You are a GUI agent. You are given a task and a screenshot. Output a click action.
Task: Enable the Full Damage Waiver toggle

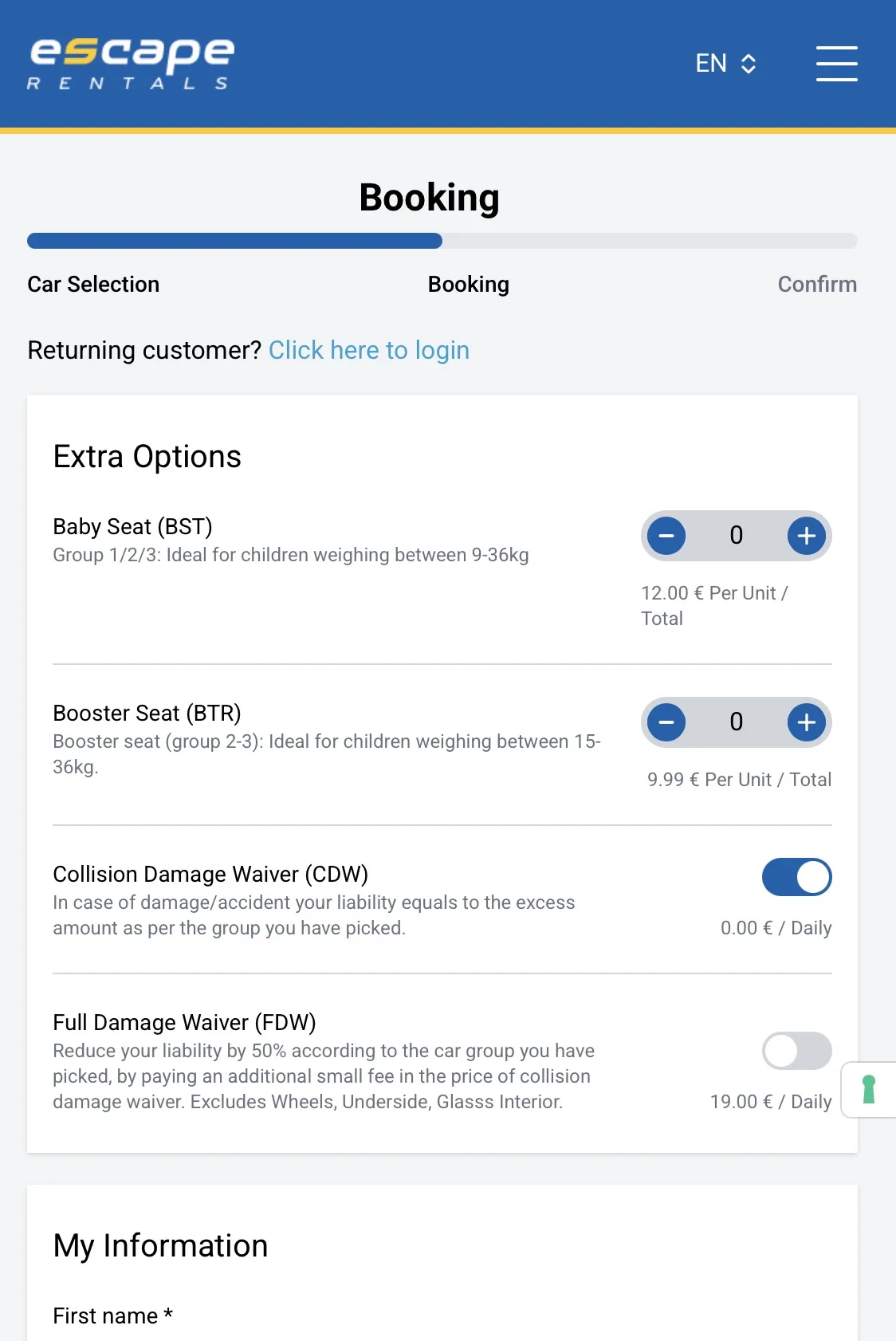796,1051
